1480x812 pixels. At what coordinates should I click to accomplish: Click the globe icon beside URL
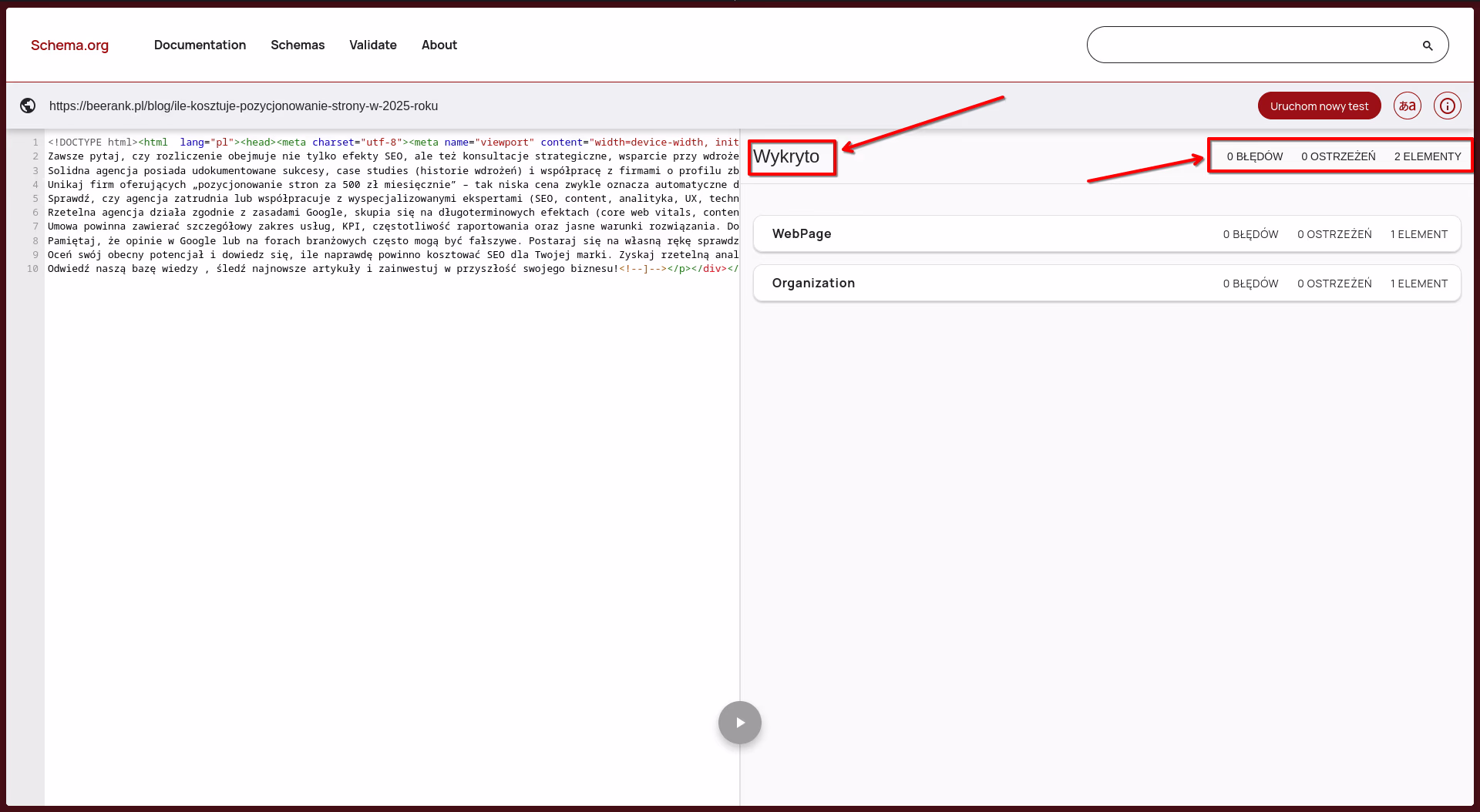pyautogui.click(x=28, y=106)
